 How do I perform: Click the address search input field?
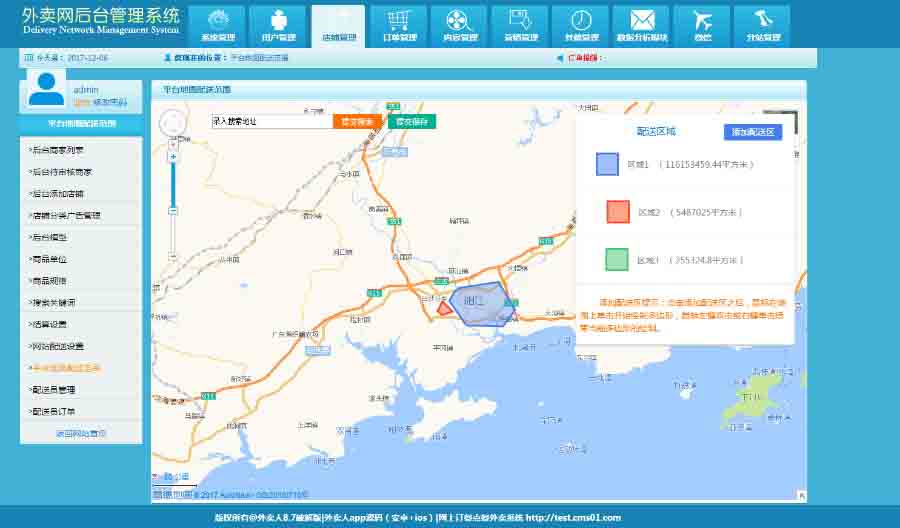point(270,121)
